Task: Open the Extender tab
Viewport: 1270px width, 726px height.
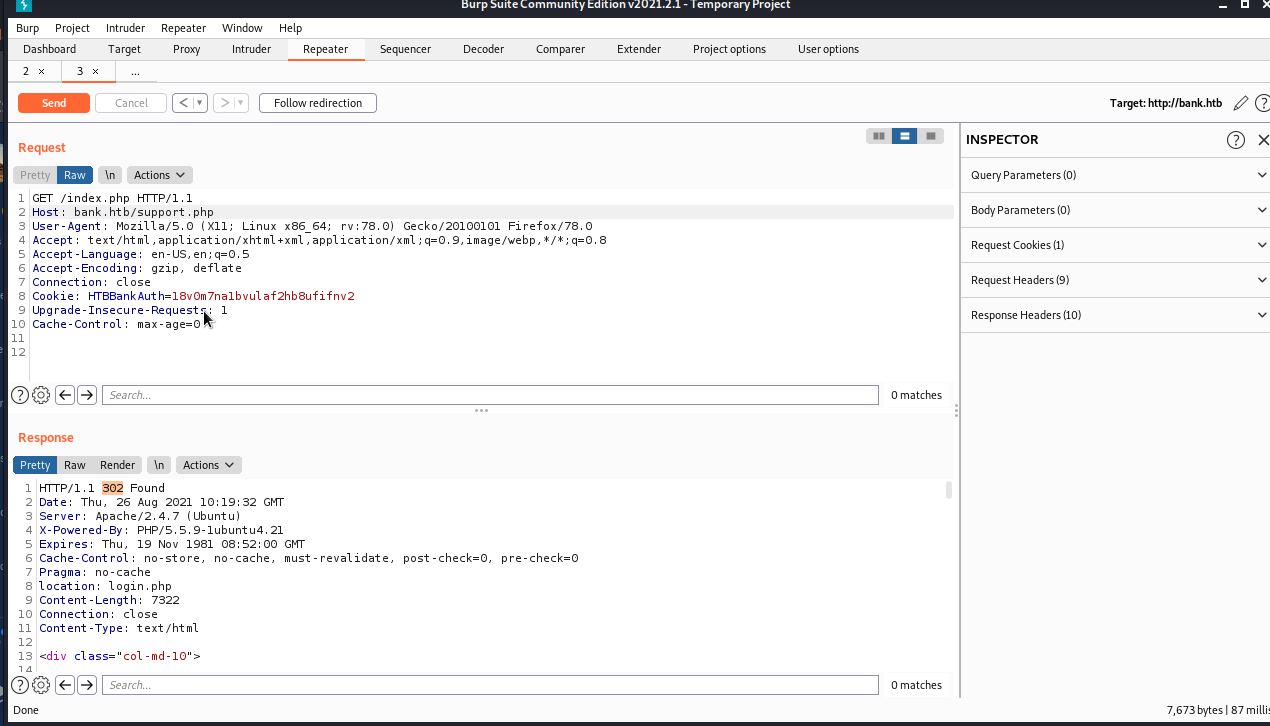Action: (x=639, y=49)
